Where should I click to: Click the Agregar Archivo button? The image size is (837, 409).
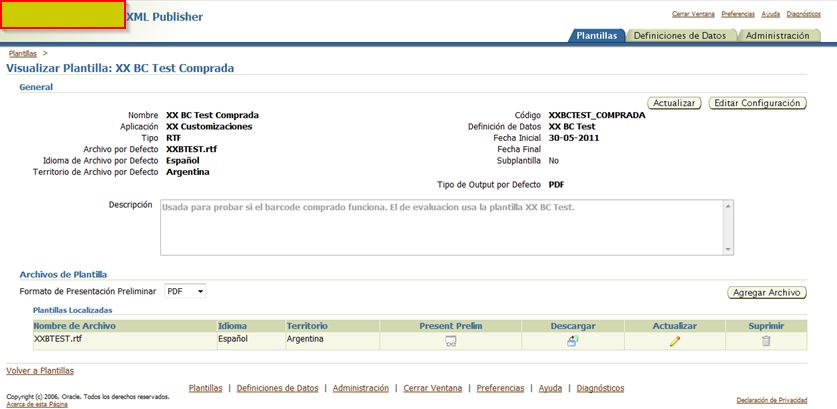click(x=767, y=293)
